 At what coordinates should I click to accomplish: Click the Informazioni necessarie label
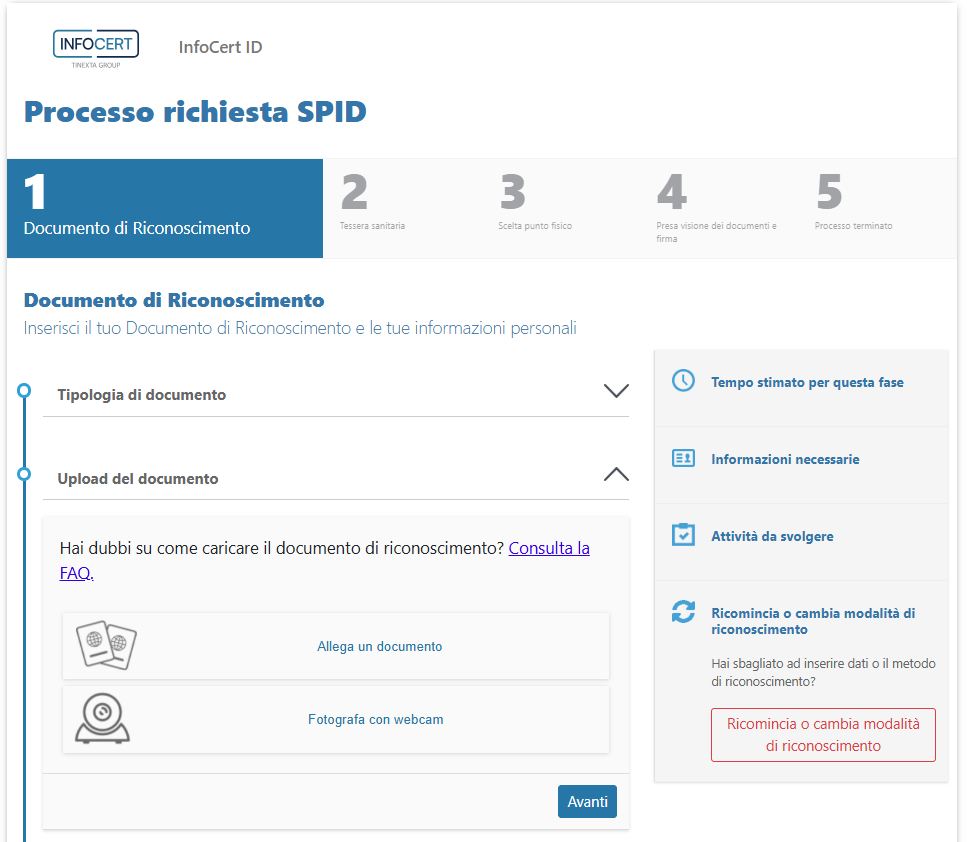point(785,459)
